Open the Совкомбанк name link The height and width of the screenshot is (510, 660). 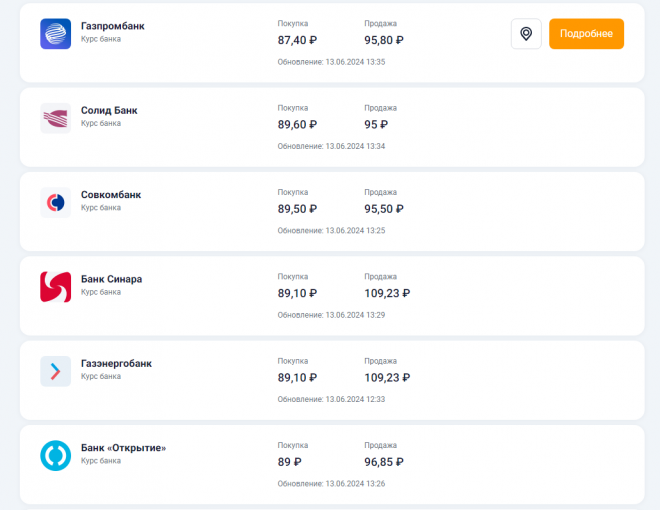point(111,195)
